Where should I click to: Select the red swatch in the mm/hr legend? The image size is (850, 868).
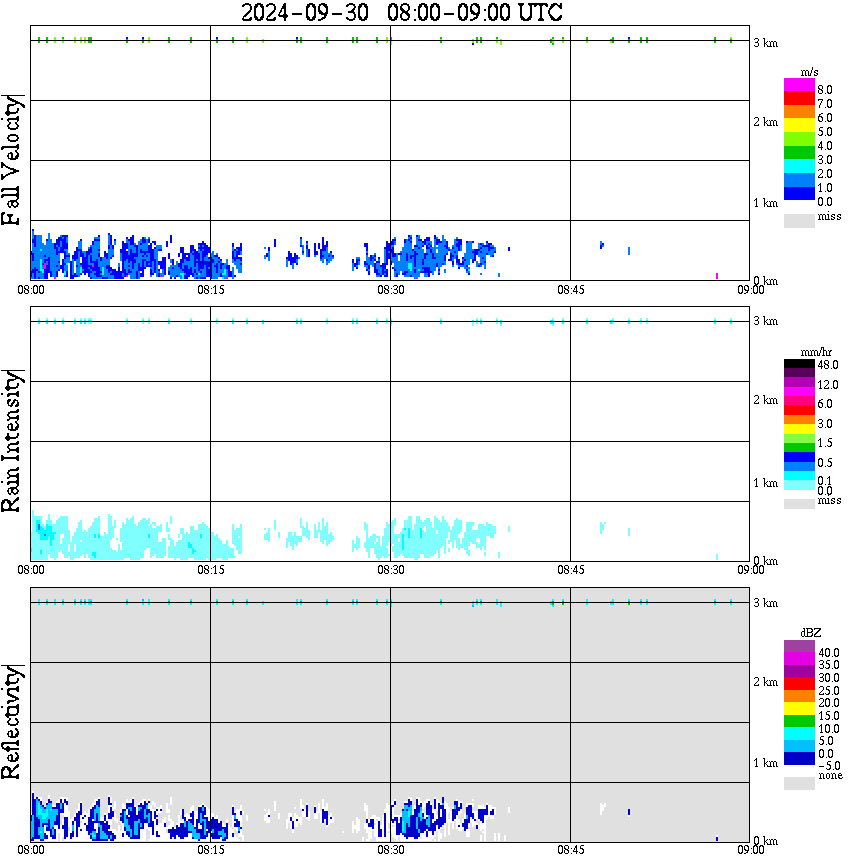pyautogui.click(x=799, y=410)
